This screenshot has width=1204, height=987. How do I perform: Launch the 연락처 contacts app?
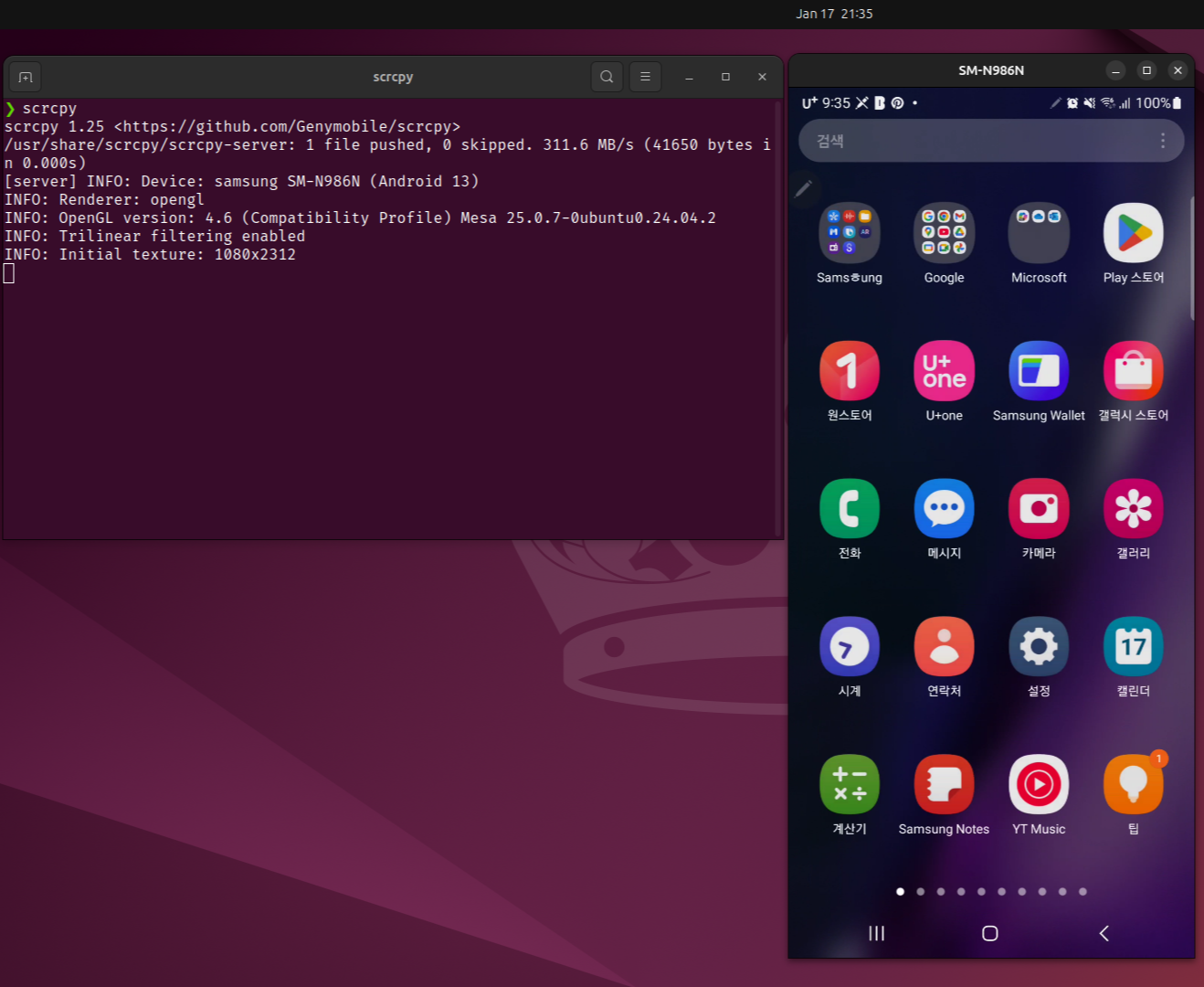(x=944, y=647)
